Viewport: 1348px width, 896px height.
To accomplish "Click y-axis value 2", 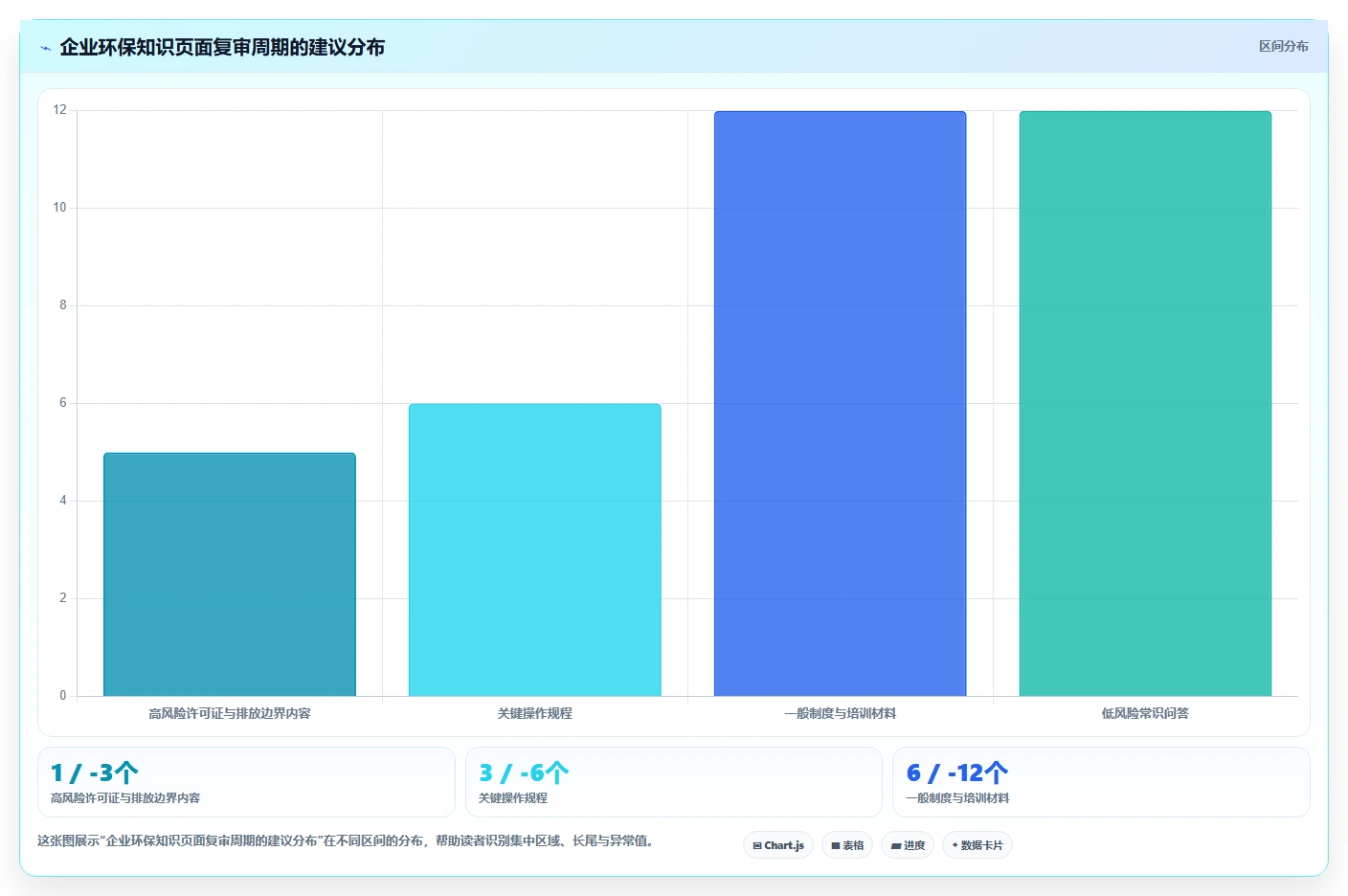I will pos(63,598).
